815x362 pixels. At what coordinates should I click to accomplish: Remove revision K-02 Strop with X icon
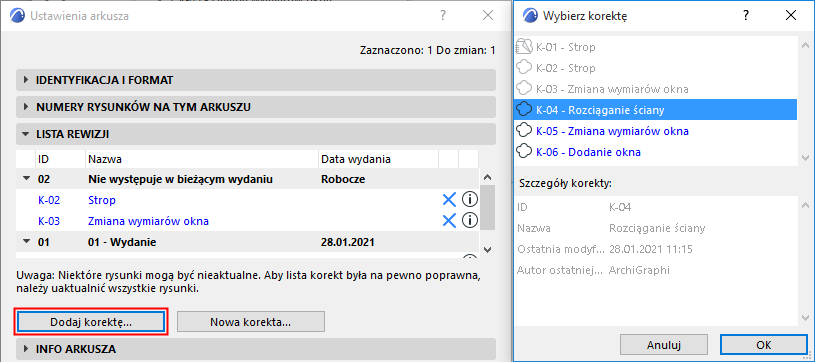[x=449, y=200]
